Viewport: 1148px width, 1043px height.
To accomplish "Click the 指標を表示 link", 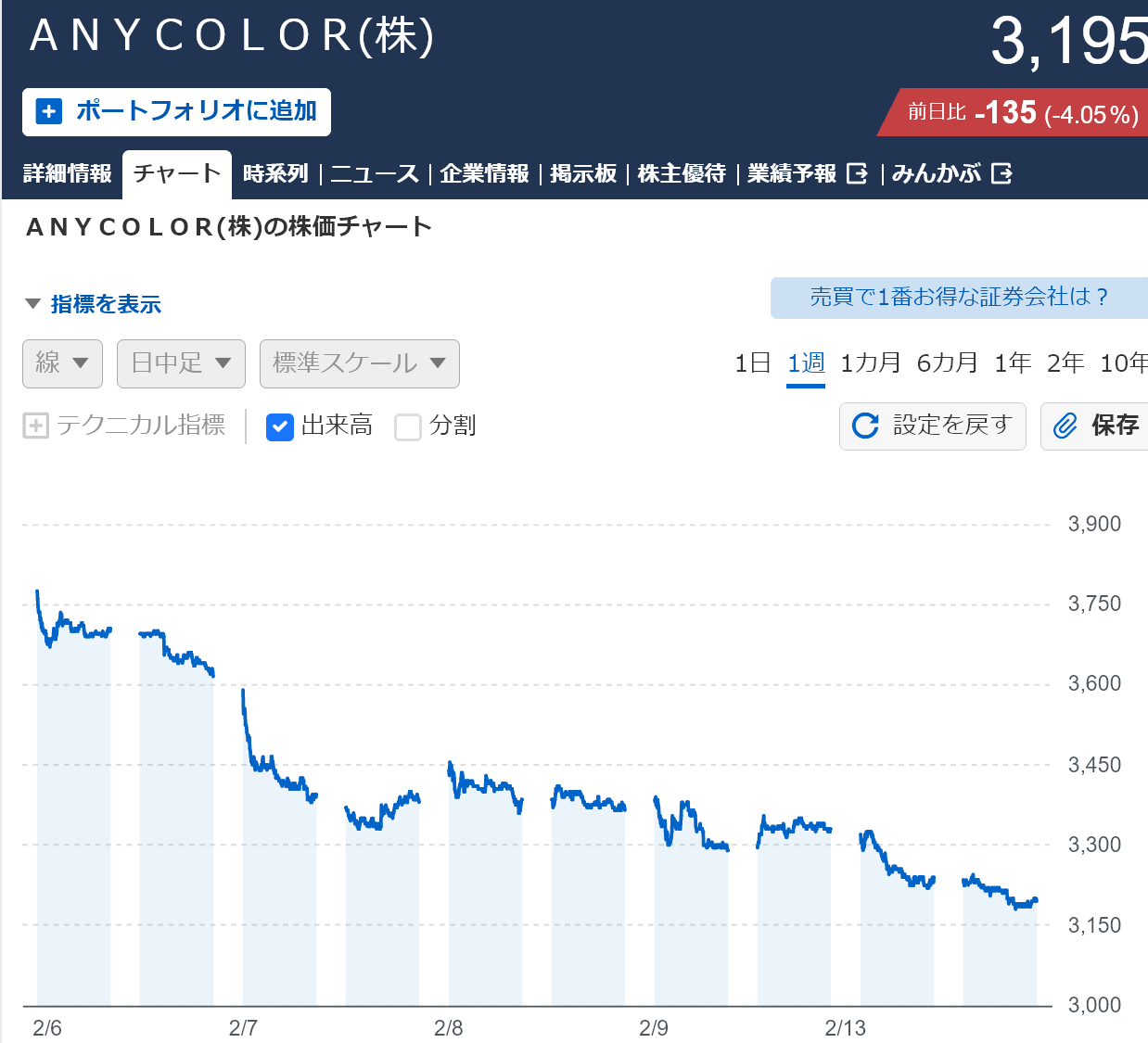I will click(106, 304).
